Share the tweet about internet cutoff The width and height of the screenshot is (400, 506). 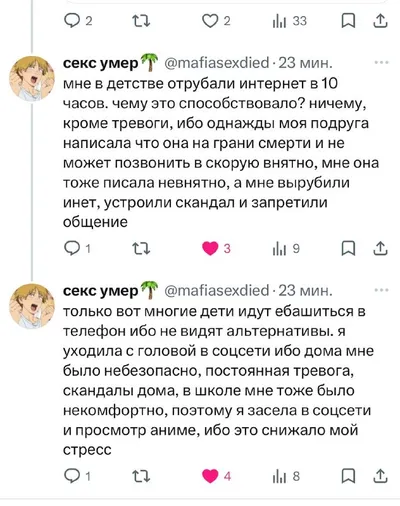(380, 248)
